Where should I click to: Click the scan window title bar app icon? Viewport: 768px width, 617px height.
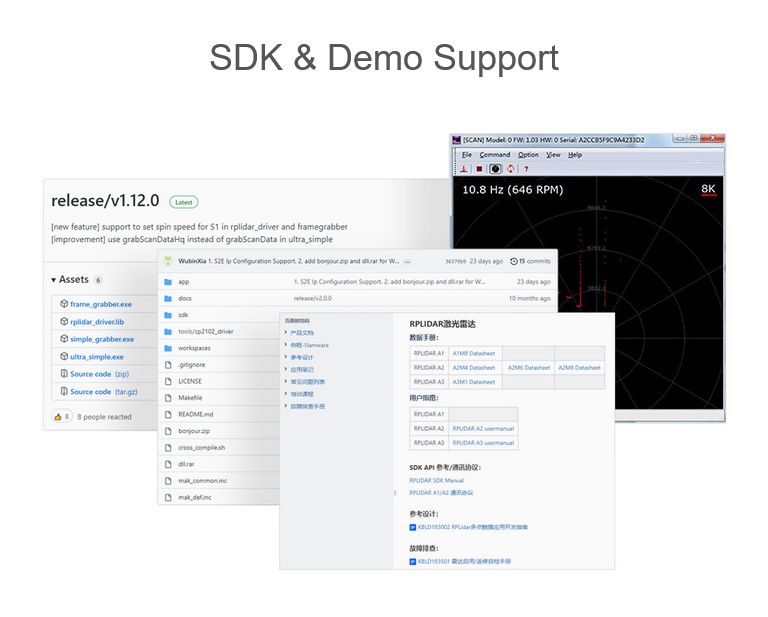[x=456, y=140]
